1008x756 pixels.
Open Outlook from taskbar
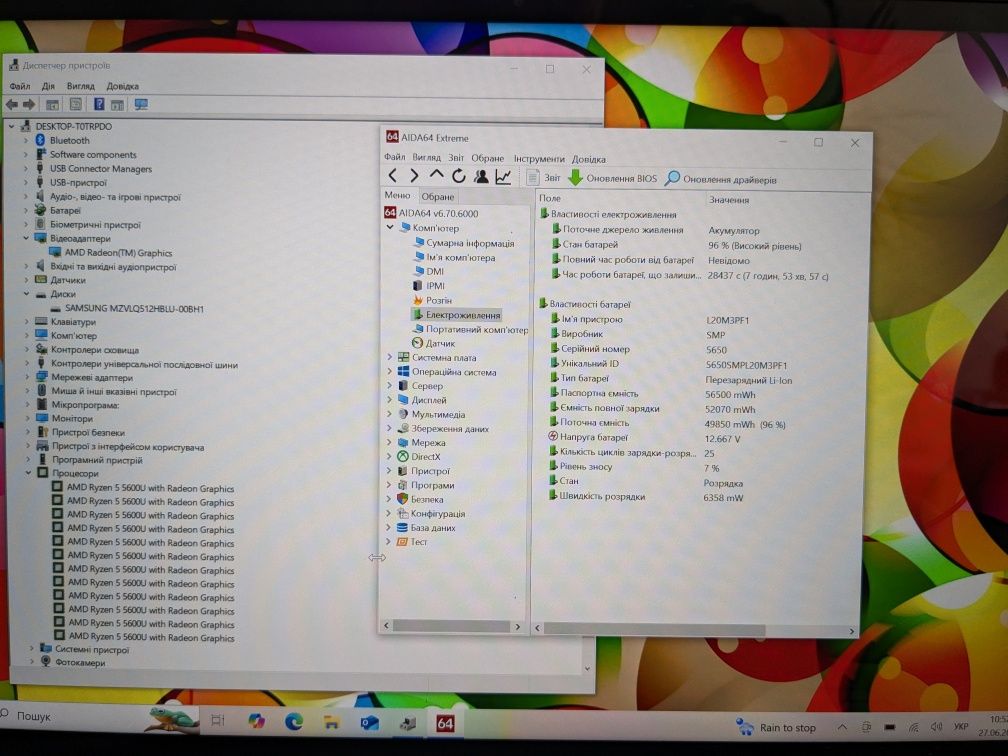pos(369,723)
